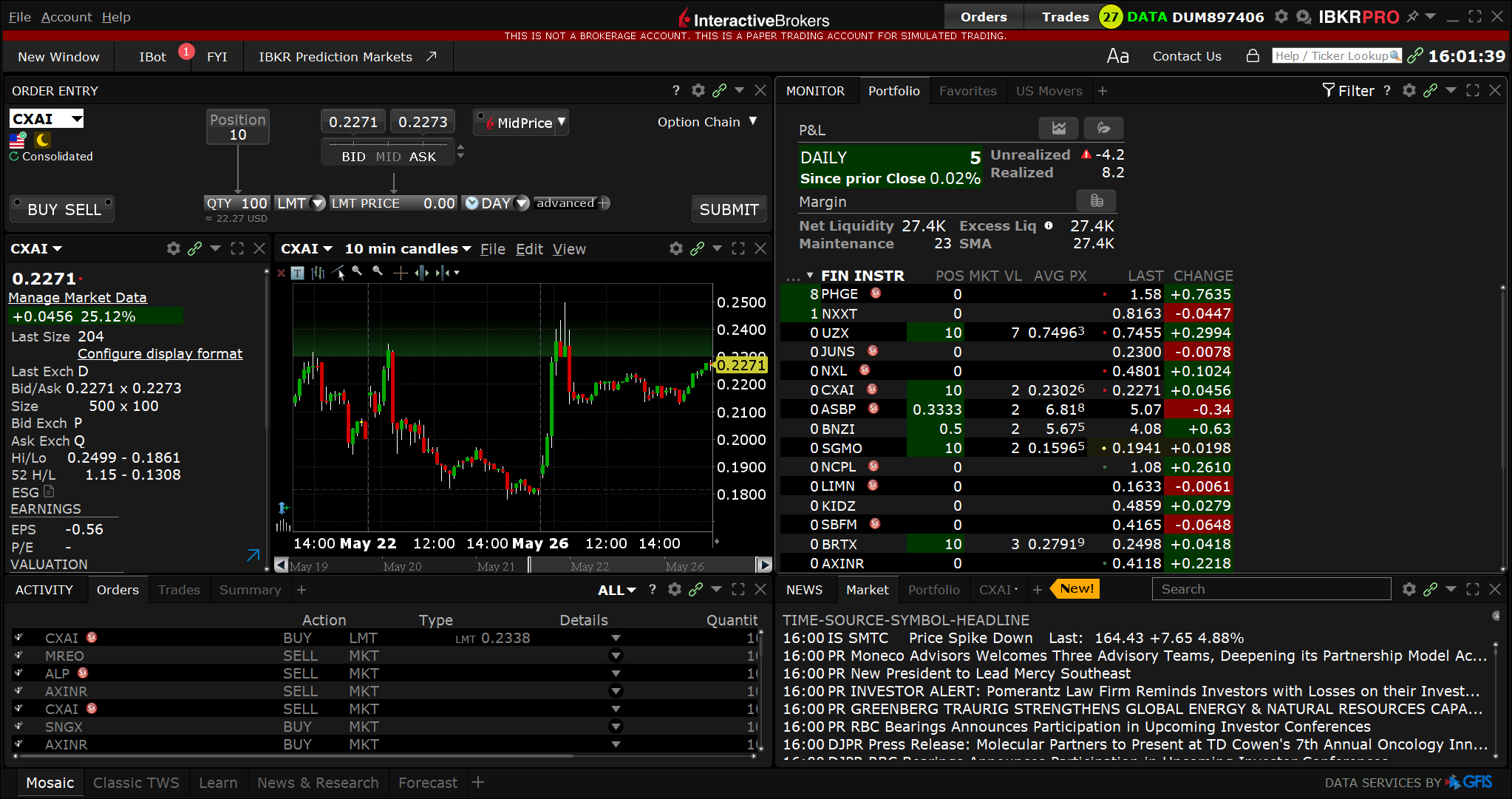Switch to the Classic TWS workspace tab
The image size is (1512, 799).
(x=136, y=782)
